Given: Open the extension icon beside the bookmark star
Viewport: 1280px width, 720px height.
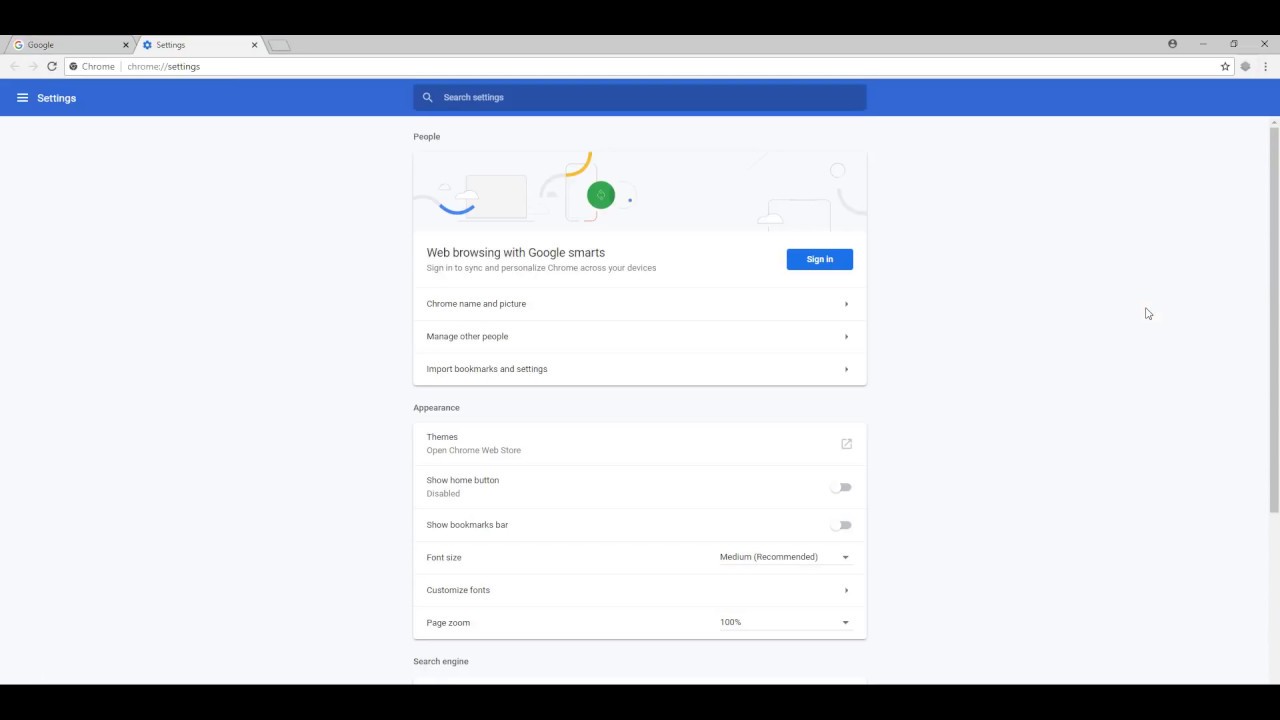Looking at the screenshot, I should 1245,66.
